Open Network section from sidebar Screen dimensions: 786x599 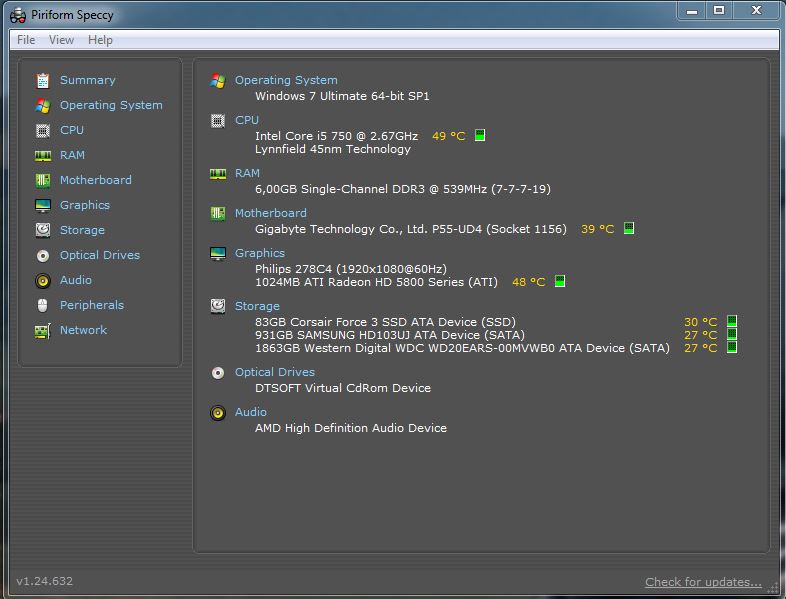(83, 330)
